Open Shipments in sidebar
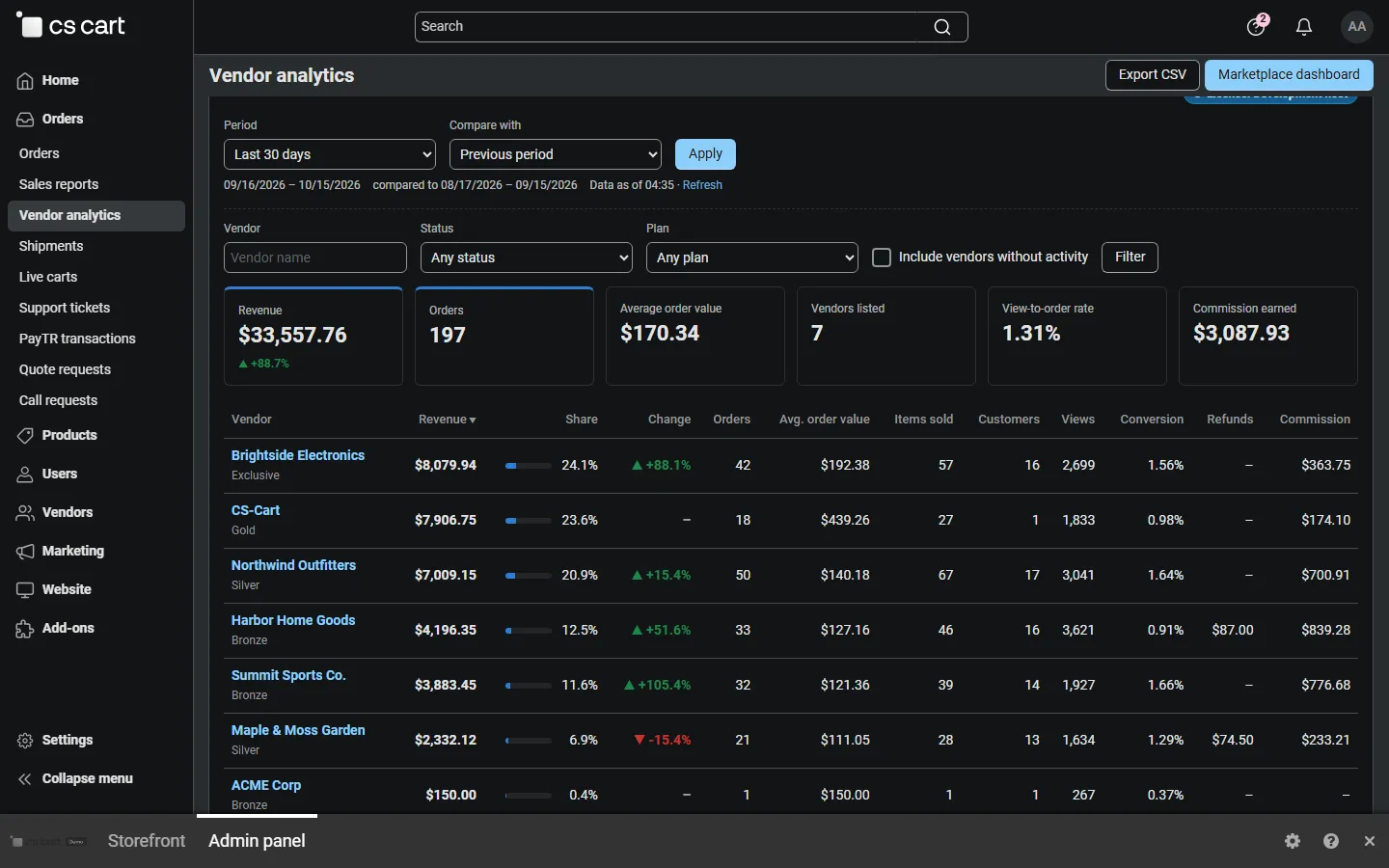The height and width of the screenshot is (868, 1389). tap(51, 246)
